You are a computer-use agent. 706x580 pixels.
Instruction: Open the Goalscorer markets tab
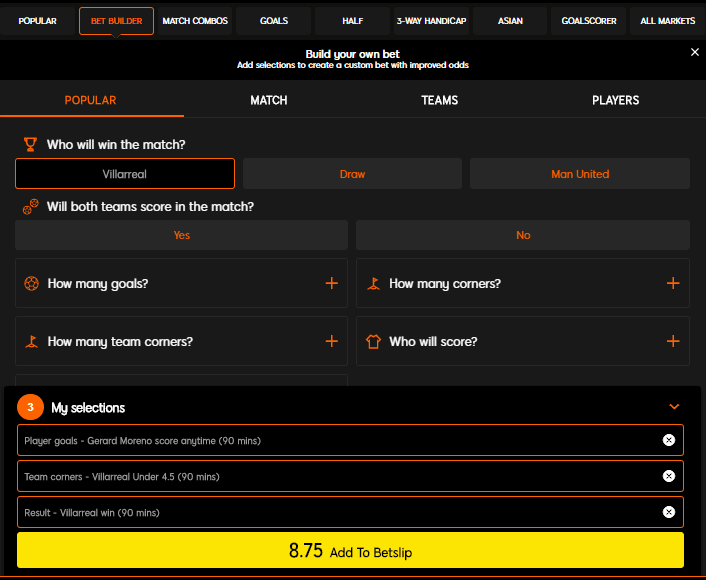tap(589, 21)
